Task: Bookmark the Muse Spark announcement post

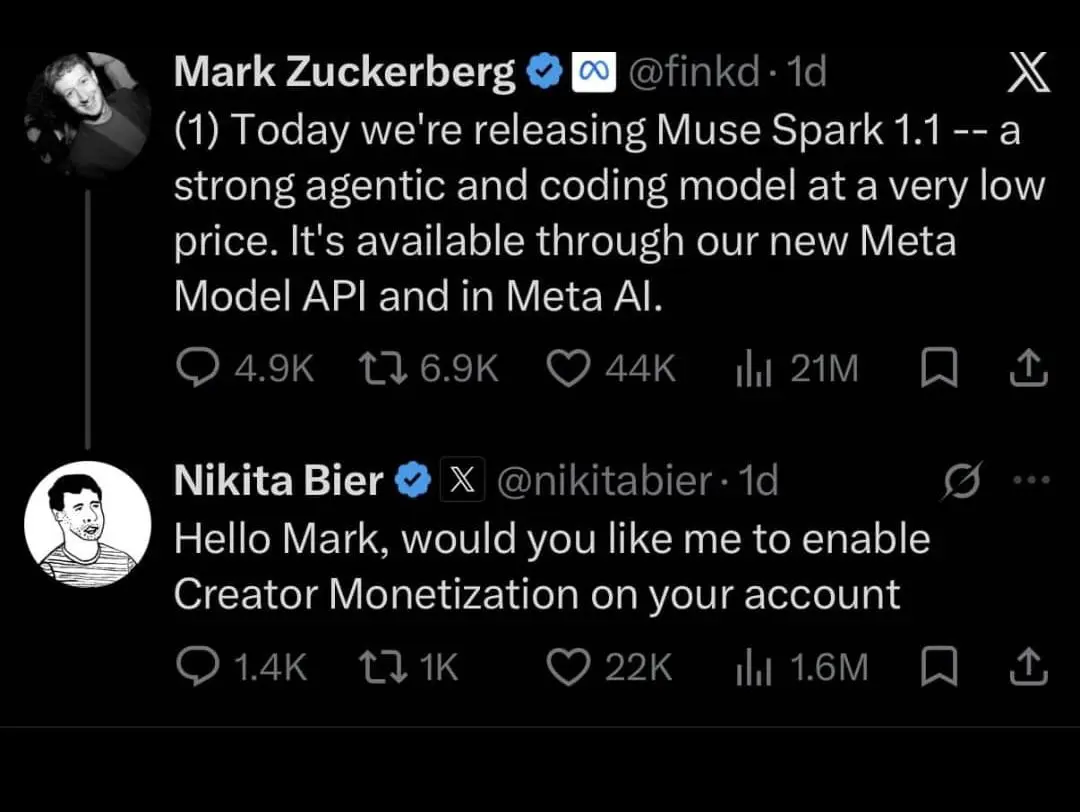Action: 939,368
